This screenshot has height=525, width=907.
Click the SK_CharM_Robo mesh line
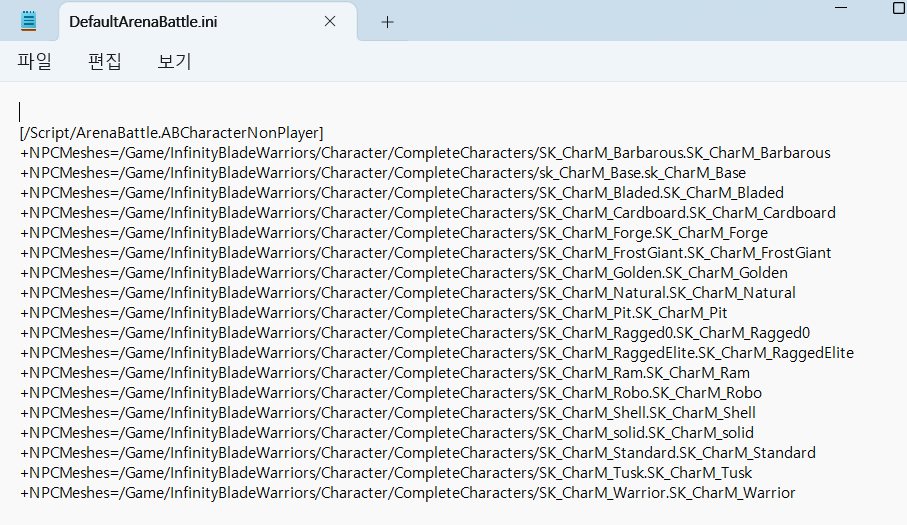click(x=391, y=393)
